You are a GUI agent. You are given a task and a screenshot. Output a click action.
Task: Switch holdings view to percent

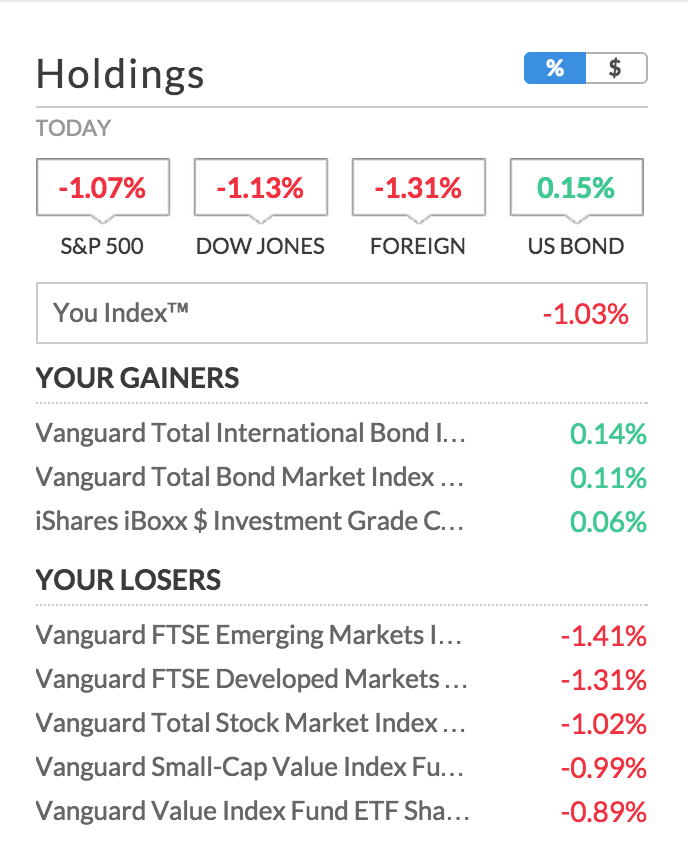click(555, 68)
